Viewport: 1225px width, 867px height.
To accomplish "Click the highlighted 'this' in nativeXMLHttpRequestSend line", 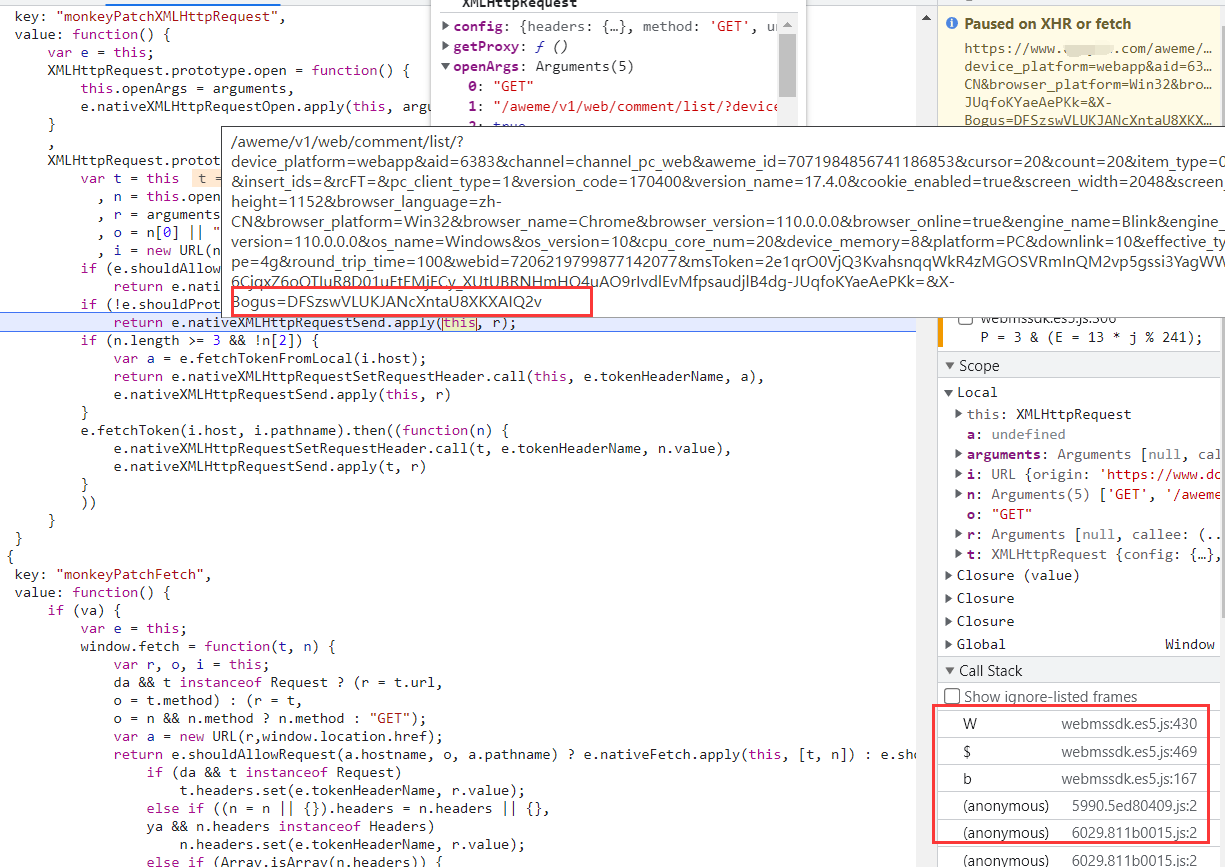I will pos(459,323).
